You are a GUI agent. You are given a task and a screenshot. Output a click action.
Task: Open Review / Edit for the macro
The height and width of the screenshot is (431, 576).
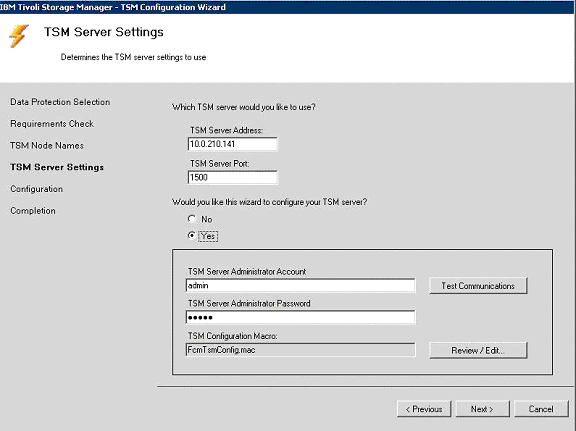[478, 351]
